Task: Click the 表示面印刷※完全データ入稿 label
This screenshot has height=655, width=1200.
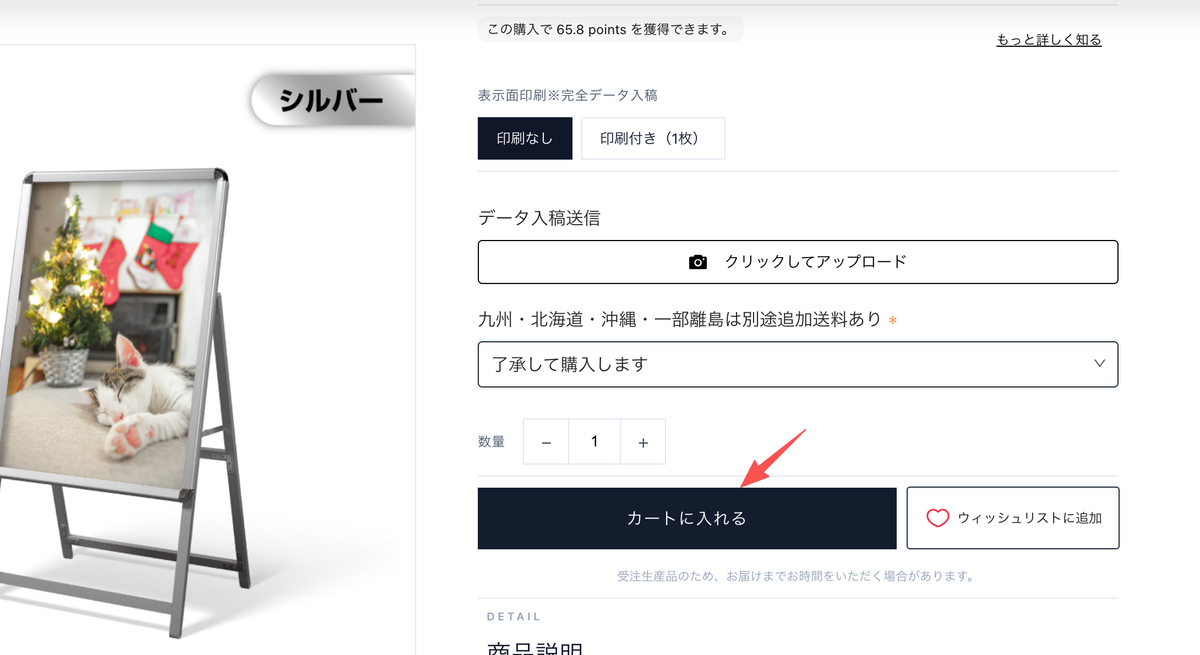Action: (x=568, y=96)
